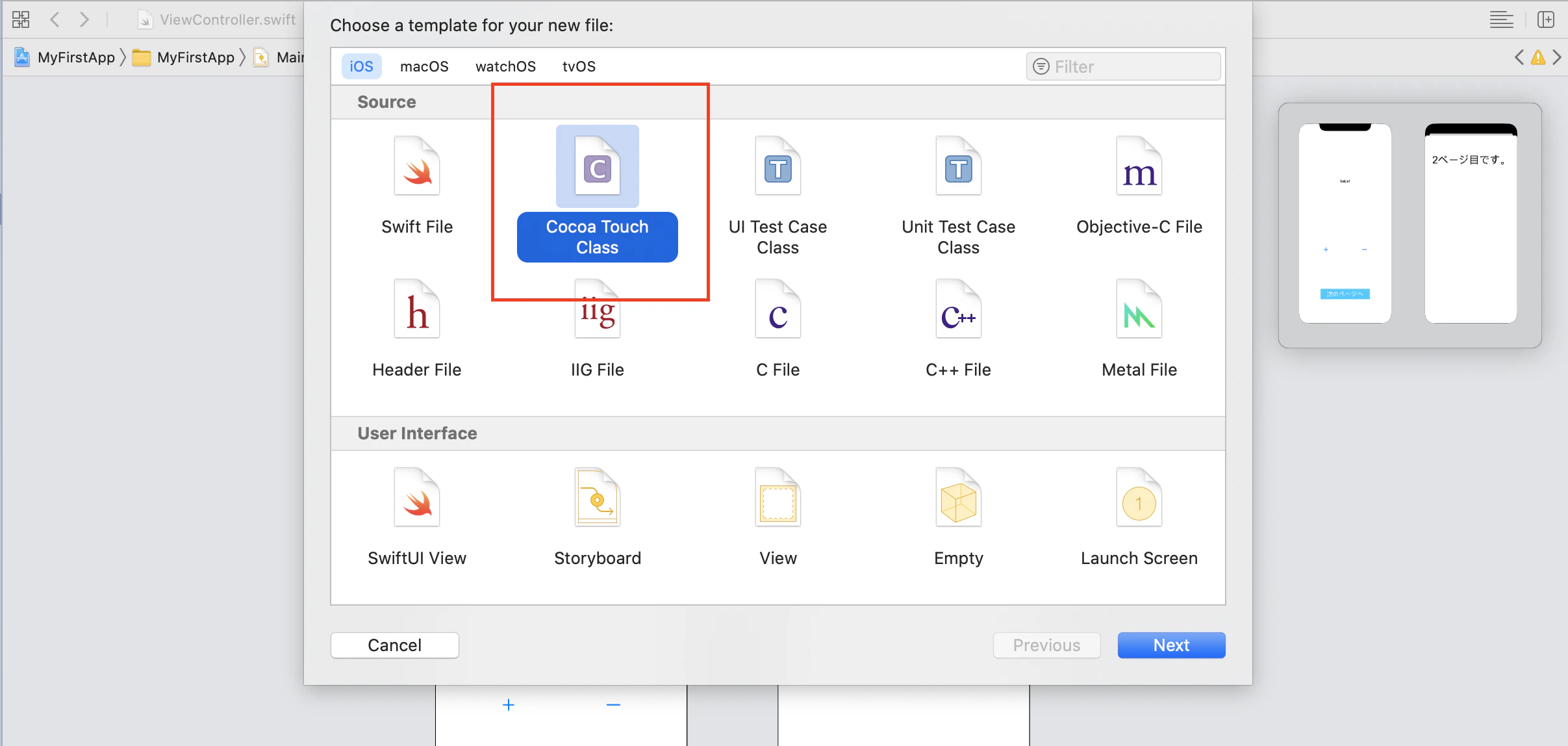This screenshot has width=1568, height=746.
Task: Go forward in editor history
Action: tap(84, 19)
